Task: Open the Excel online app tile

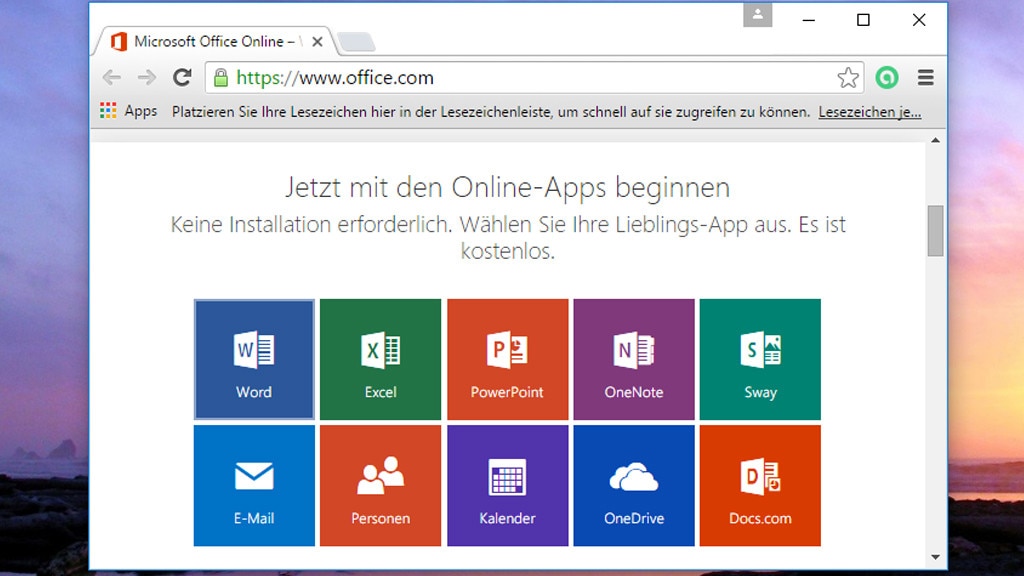Action: point(381,359)
